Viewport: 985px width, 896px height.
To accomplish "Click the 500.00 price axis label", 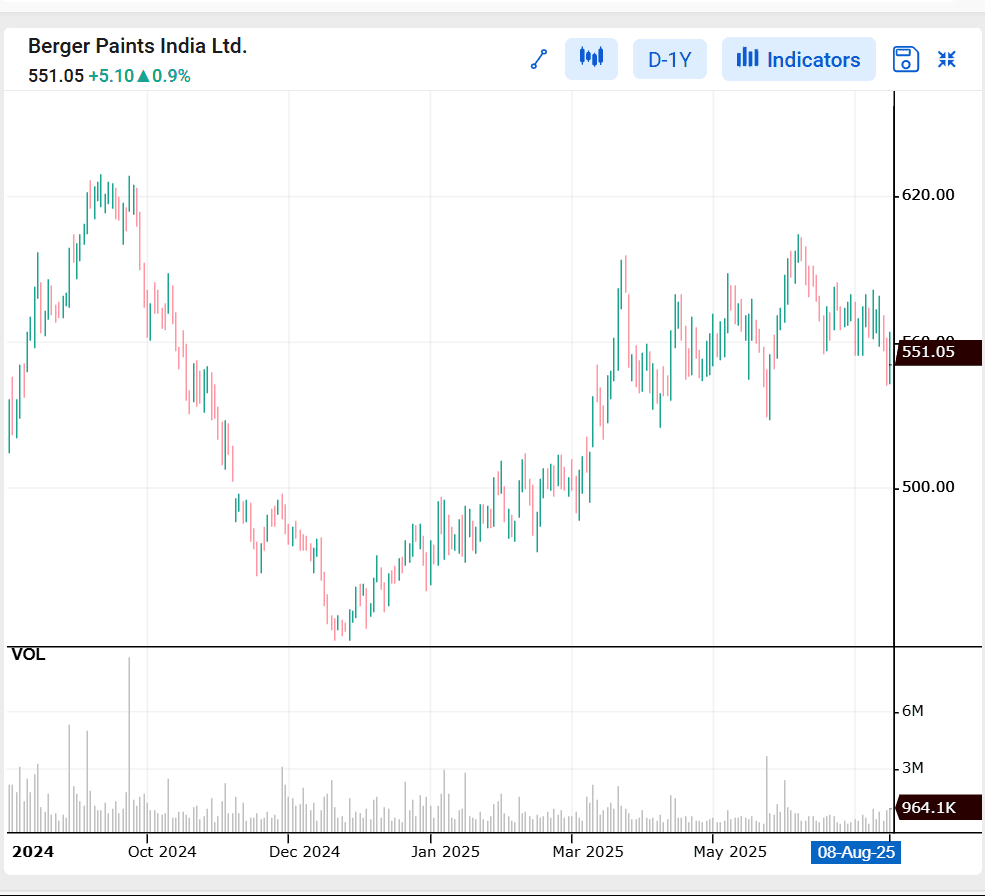I will (x=928, y=487).
